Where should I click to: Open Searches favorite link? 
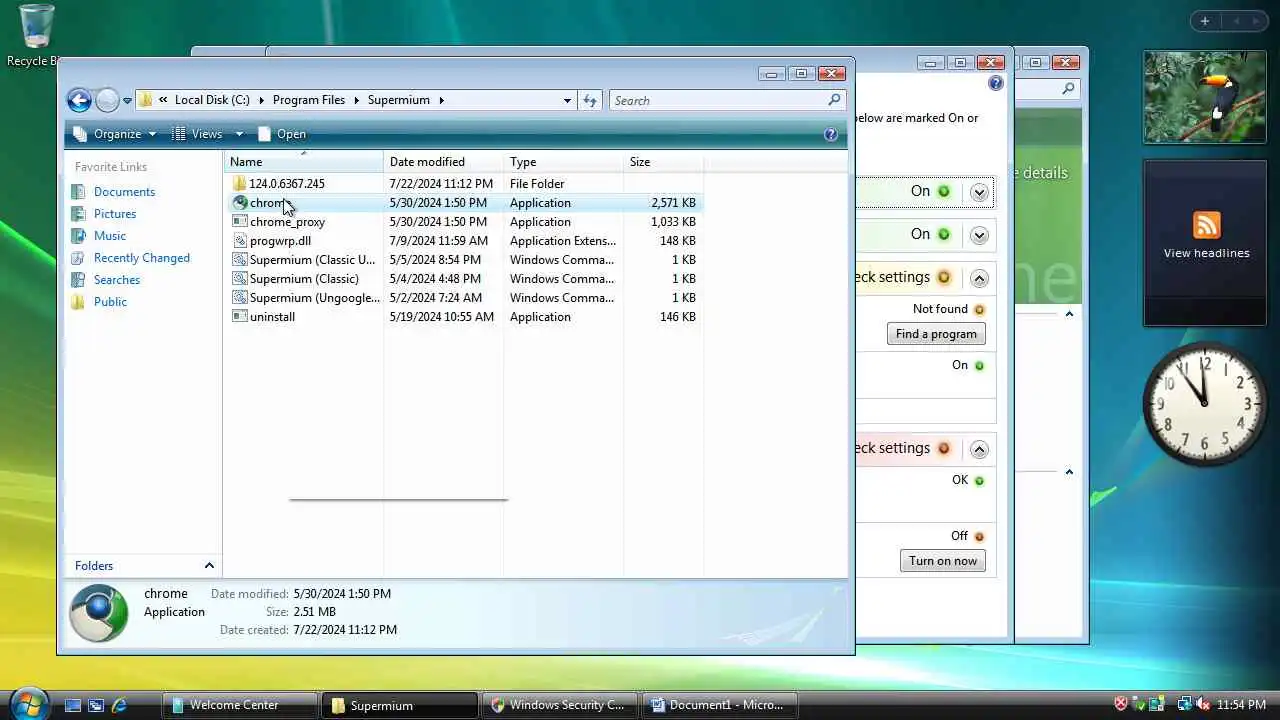[117, 280]
